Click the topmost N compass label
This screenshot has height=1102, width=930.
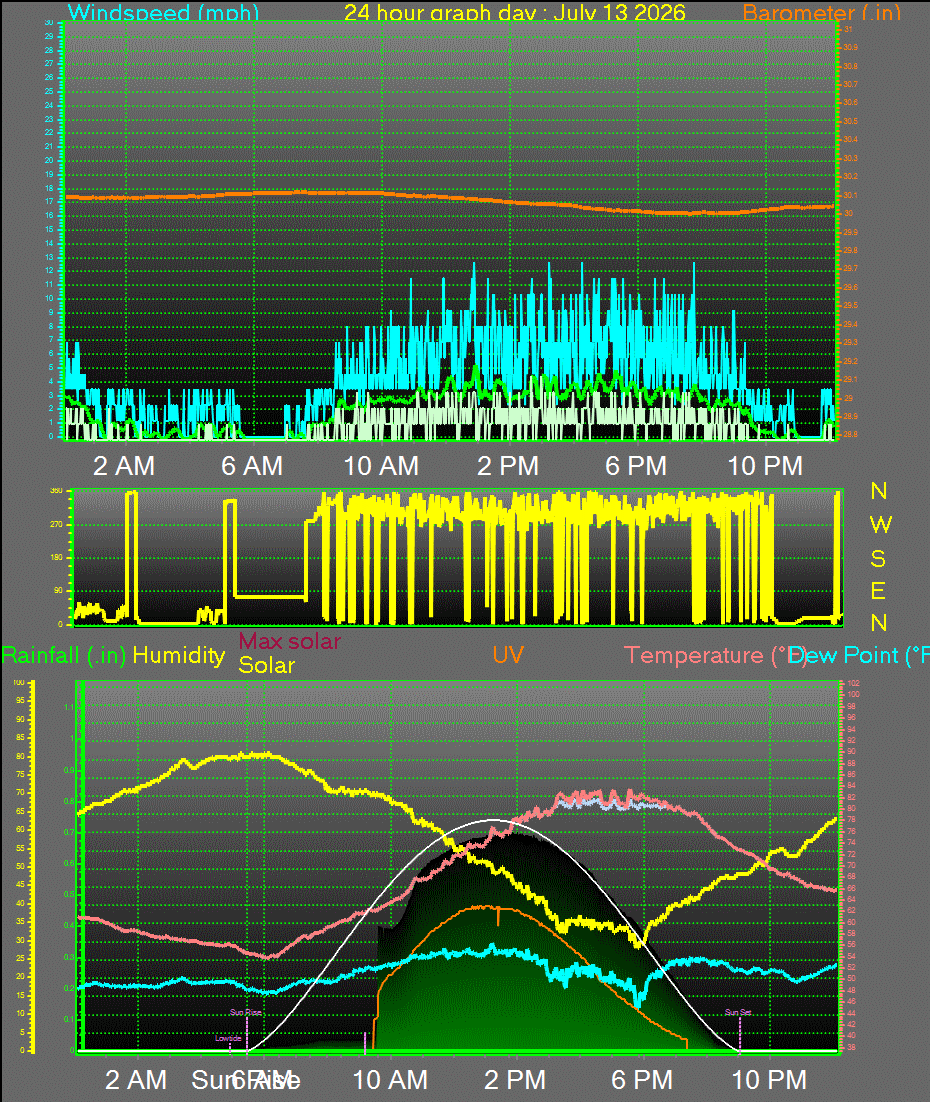tap(879, 491)
